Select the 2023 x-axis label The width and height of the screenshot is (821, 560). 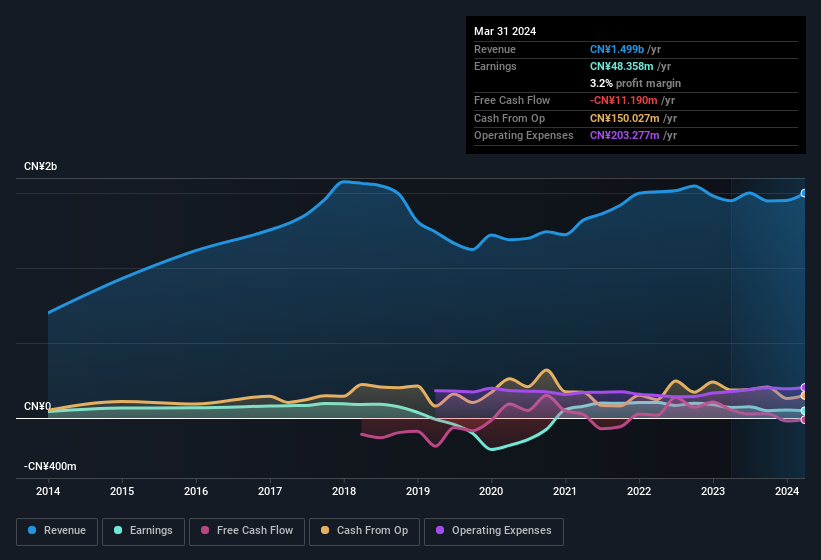(713, 491)
